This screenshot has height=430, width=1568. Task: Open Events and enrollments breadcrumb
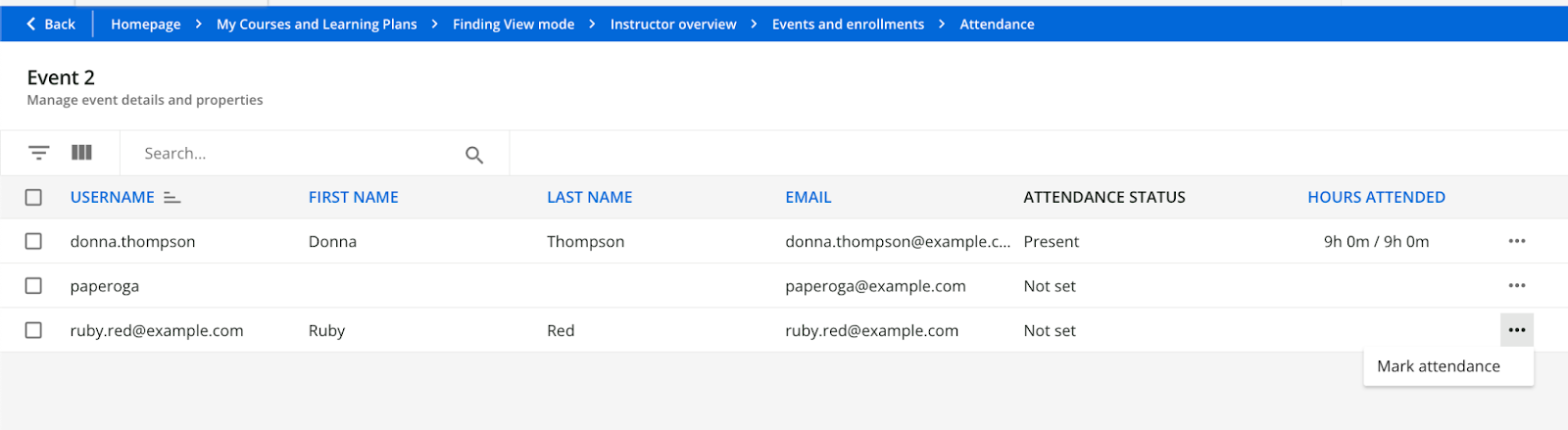pyautogui.click(x=848, y=24)
